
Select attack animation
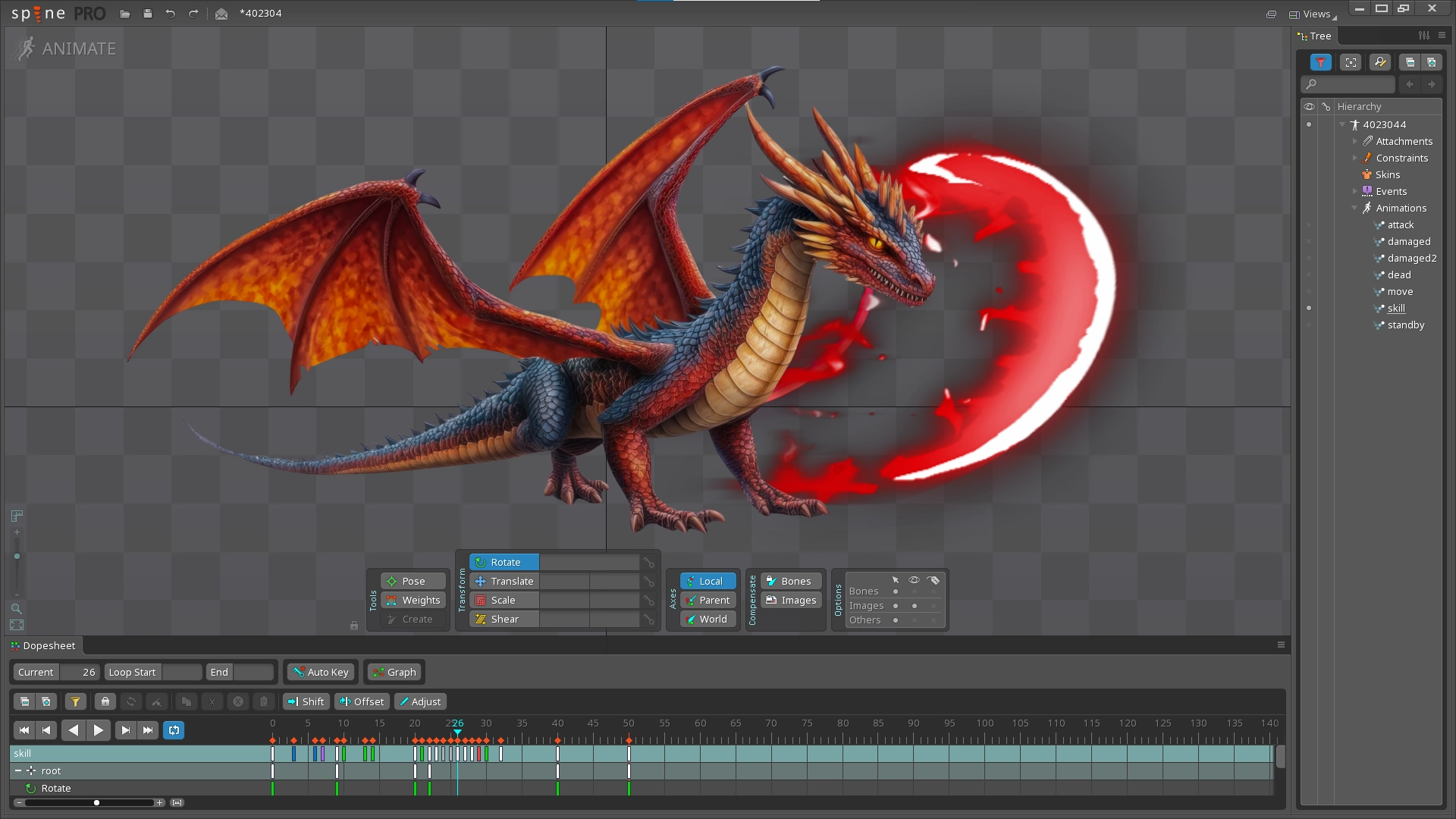(x=1400, y=224)
